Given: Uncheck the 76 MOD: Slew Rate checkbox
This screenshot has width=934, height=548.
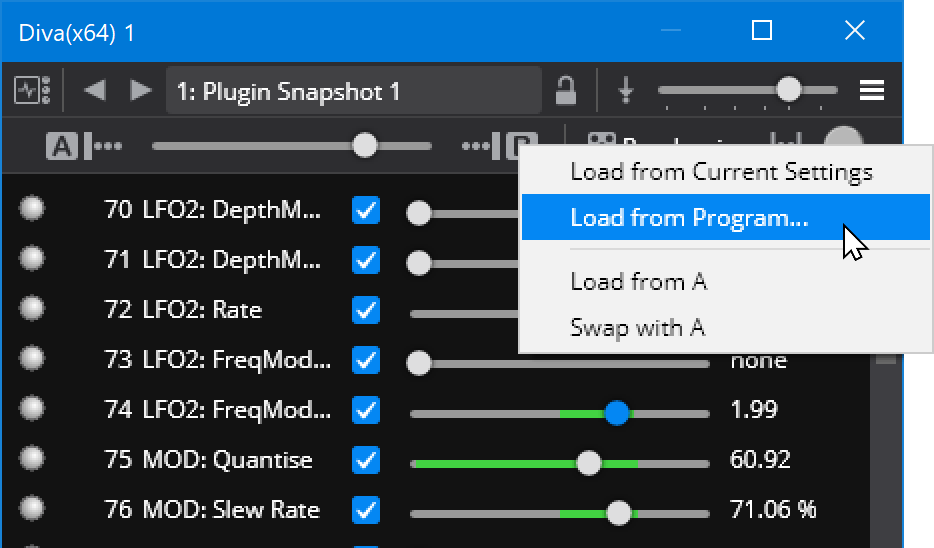Looking at the screenshot, I should [366, 510].
